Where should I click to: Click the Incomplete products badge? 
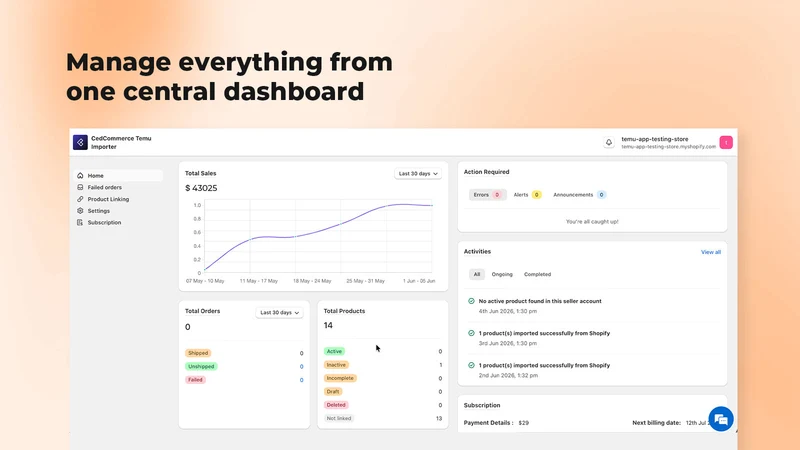coord(340,378)
